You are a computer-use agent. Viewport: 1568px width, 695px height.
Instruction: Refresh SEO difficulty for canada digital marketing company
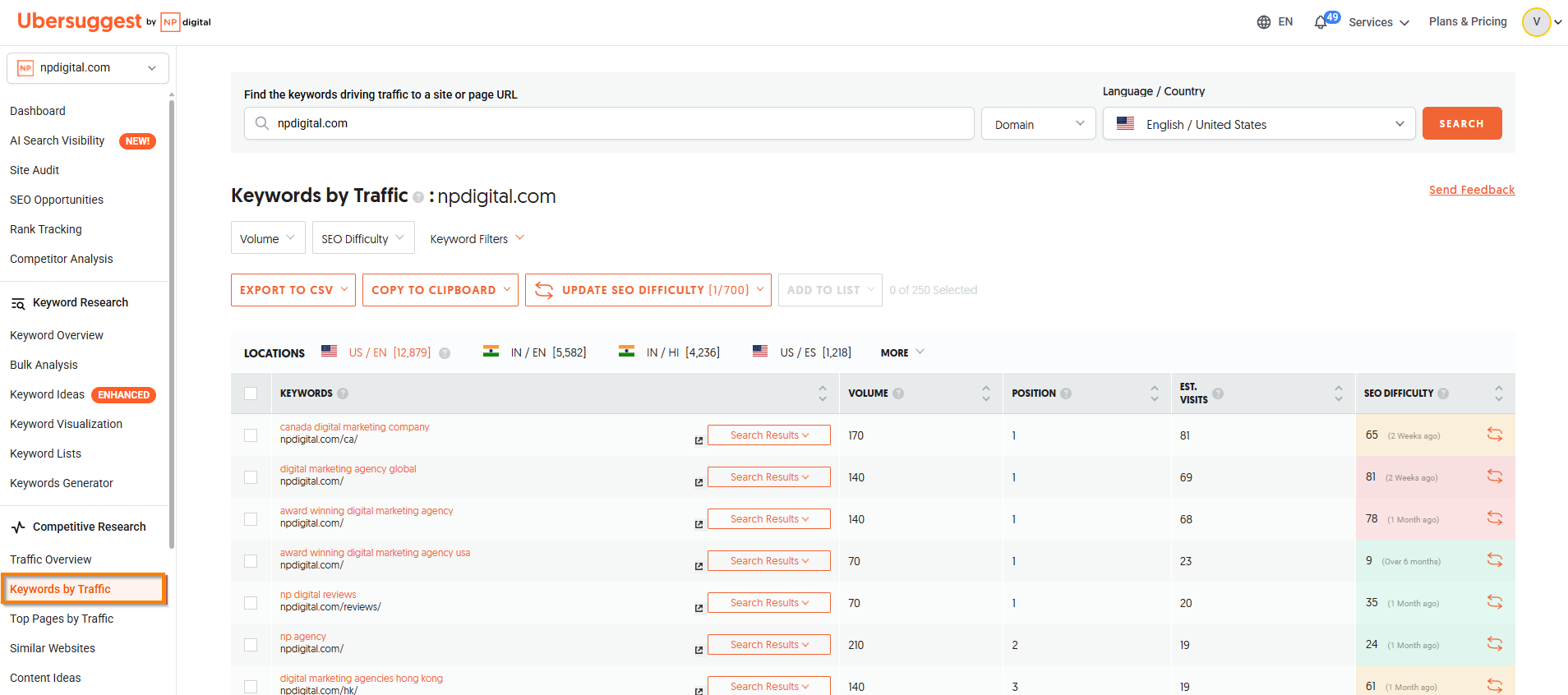1495,435
